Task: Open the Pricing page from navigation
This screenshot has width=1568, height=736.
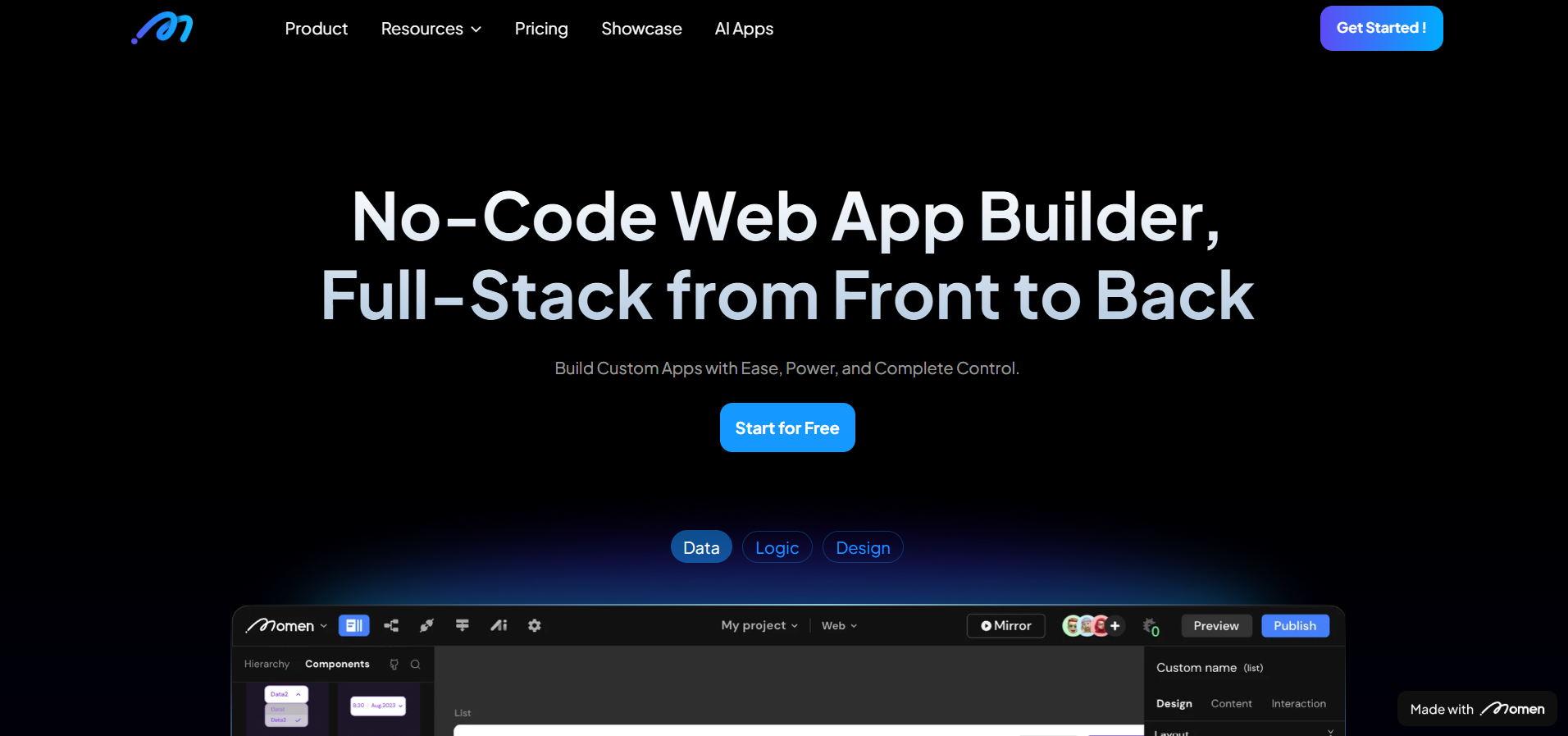Action: [x=541, y=29]
